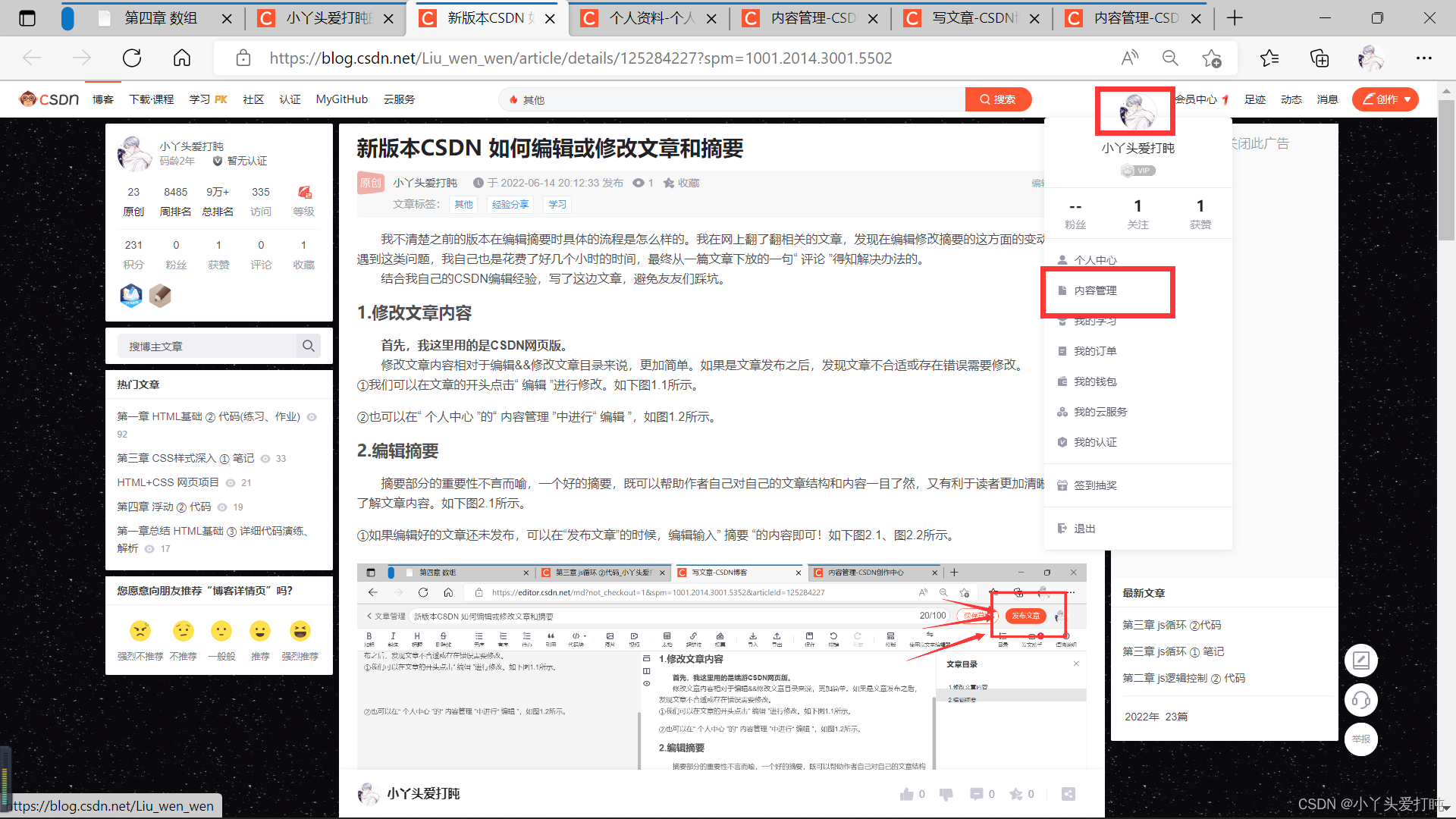Image resolution: width=1456 pixels, height=819 pixels.
Task: Click the blog search magnifier icon
Action: tap(308, 346)
